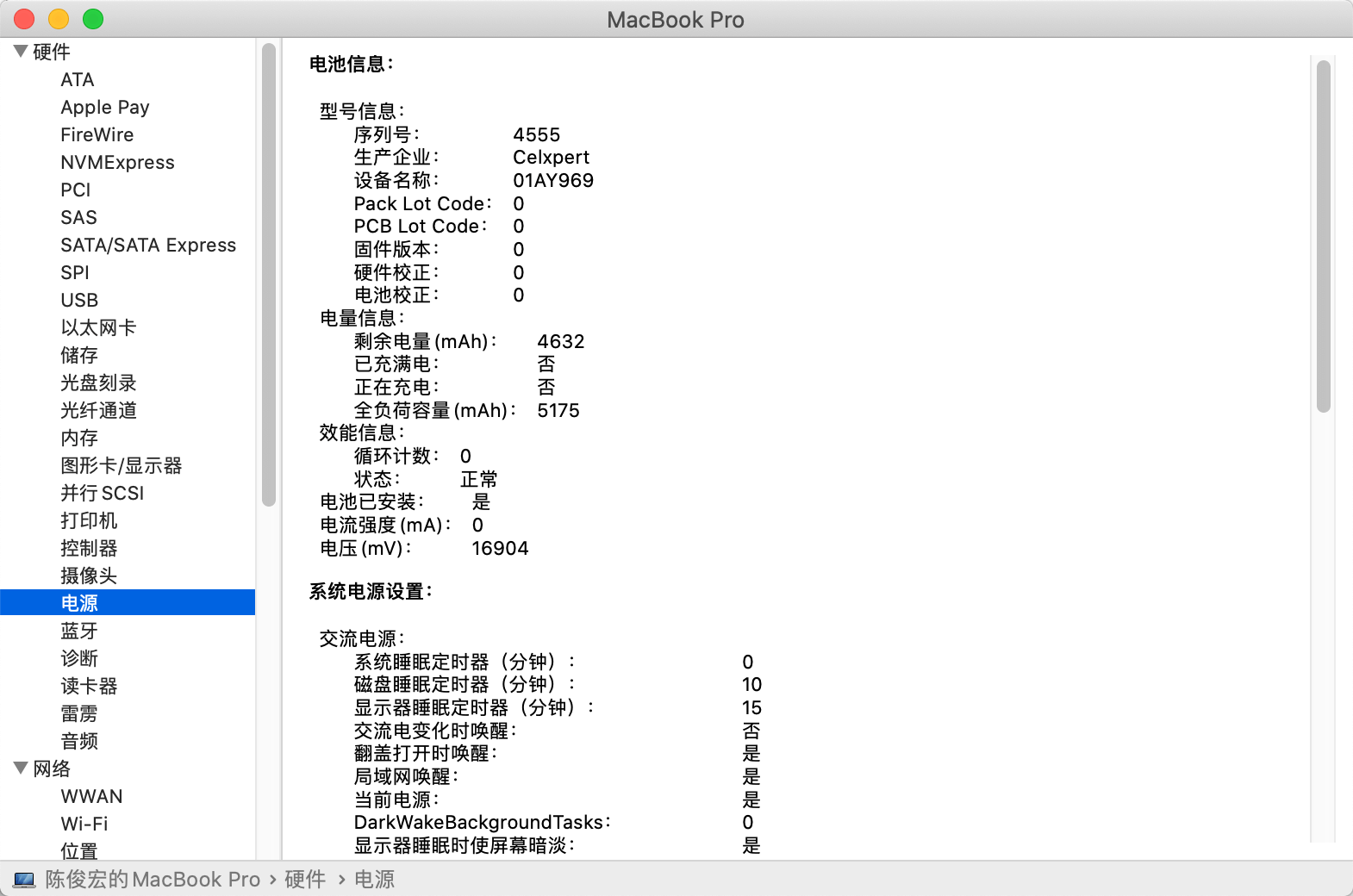Open the 雷雳 item

pyautogui.click(x=79, y=713)
